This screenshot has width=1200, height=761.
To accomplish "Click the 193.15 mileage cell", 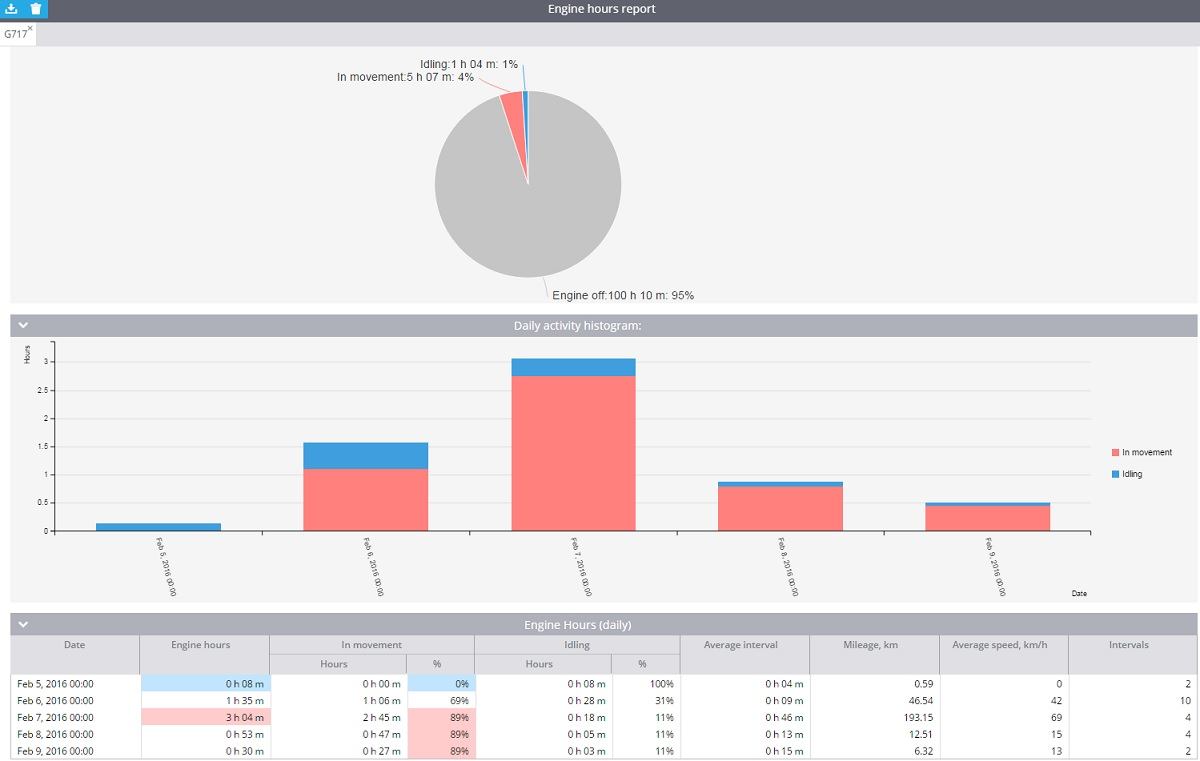I will [x=874, y=717].
